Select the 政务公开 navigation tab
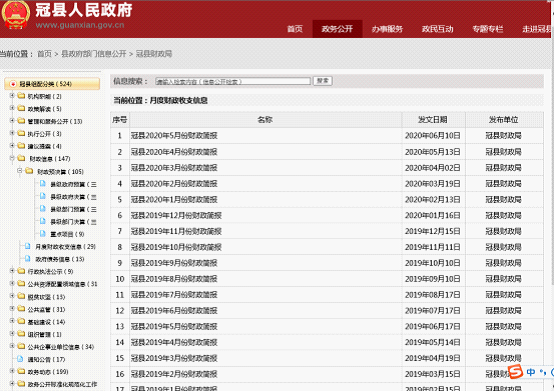The width and height of the screenshot is (554, 391). point(337,29)
